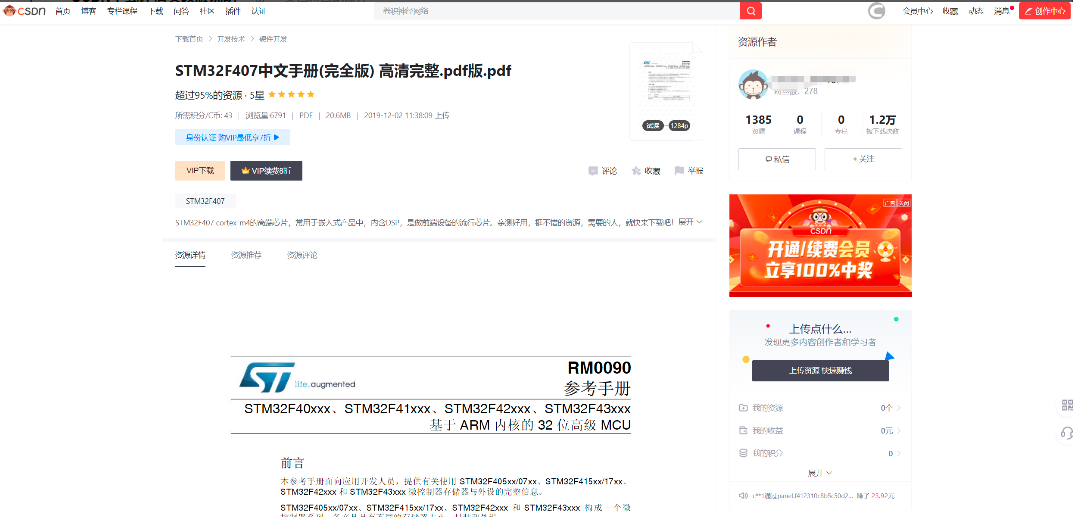Switch to the 资源评论 tab
This screenshot has height=517, width=1073.
tap(302, 255)
